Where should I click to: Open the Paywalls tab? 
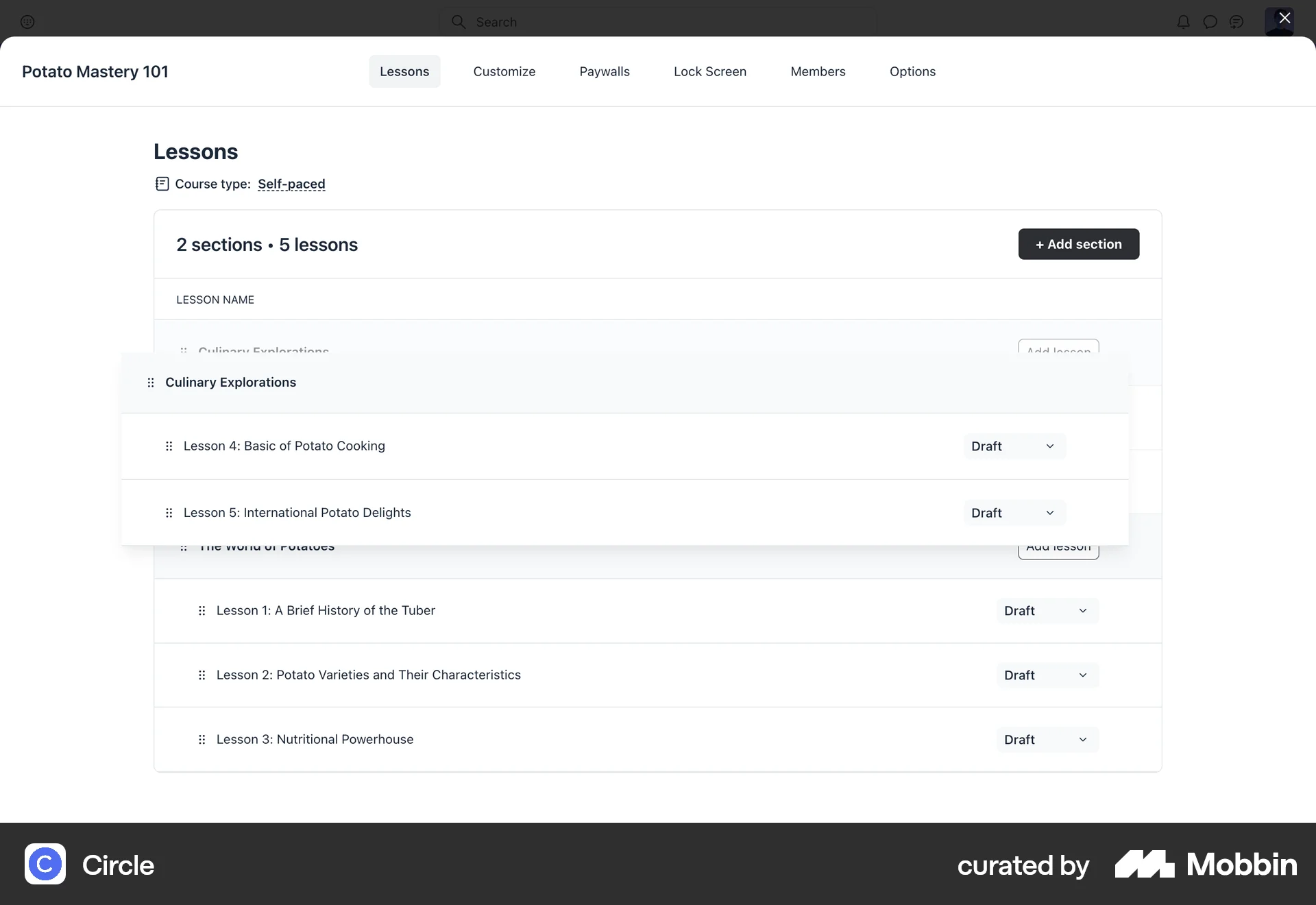click(605, 71)
